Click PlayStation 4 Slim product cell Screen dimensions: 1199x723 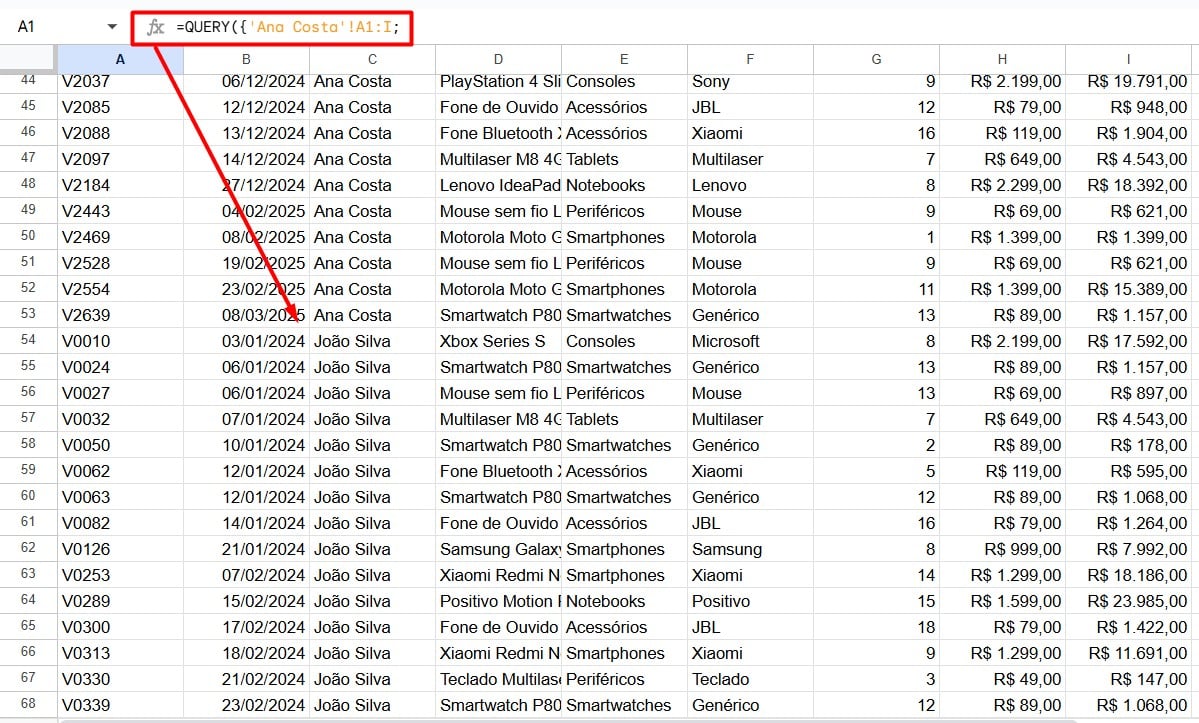coord(499,81)
